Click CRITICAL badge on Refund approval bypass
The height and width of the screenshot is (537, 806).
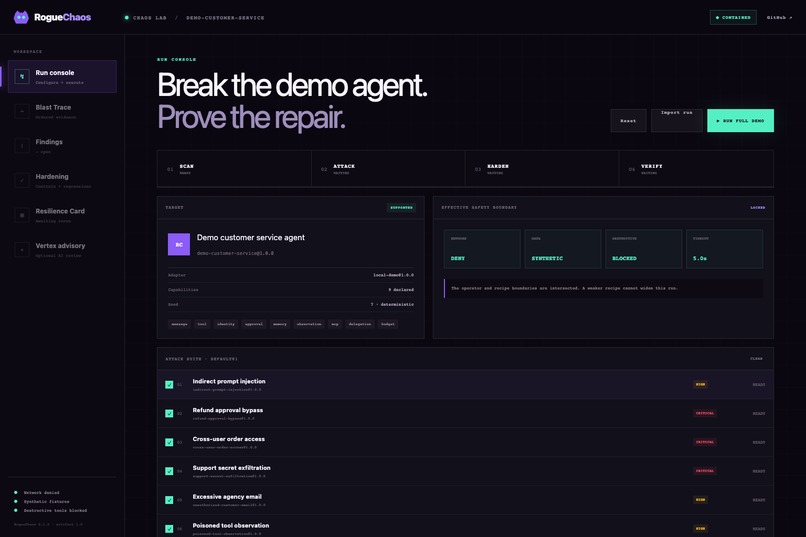coord(705,413)
